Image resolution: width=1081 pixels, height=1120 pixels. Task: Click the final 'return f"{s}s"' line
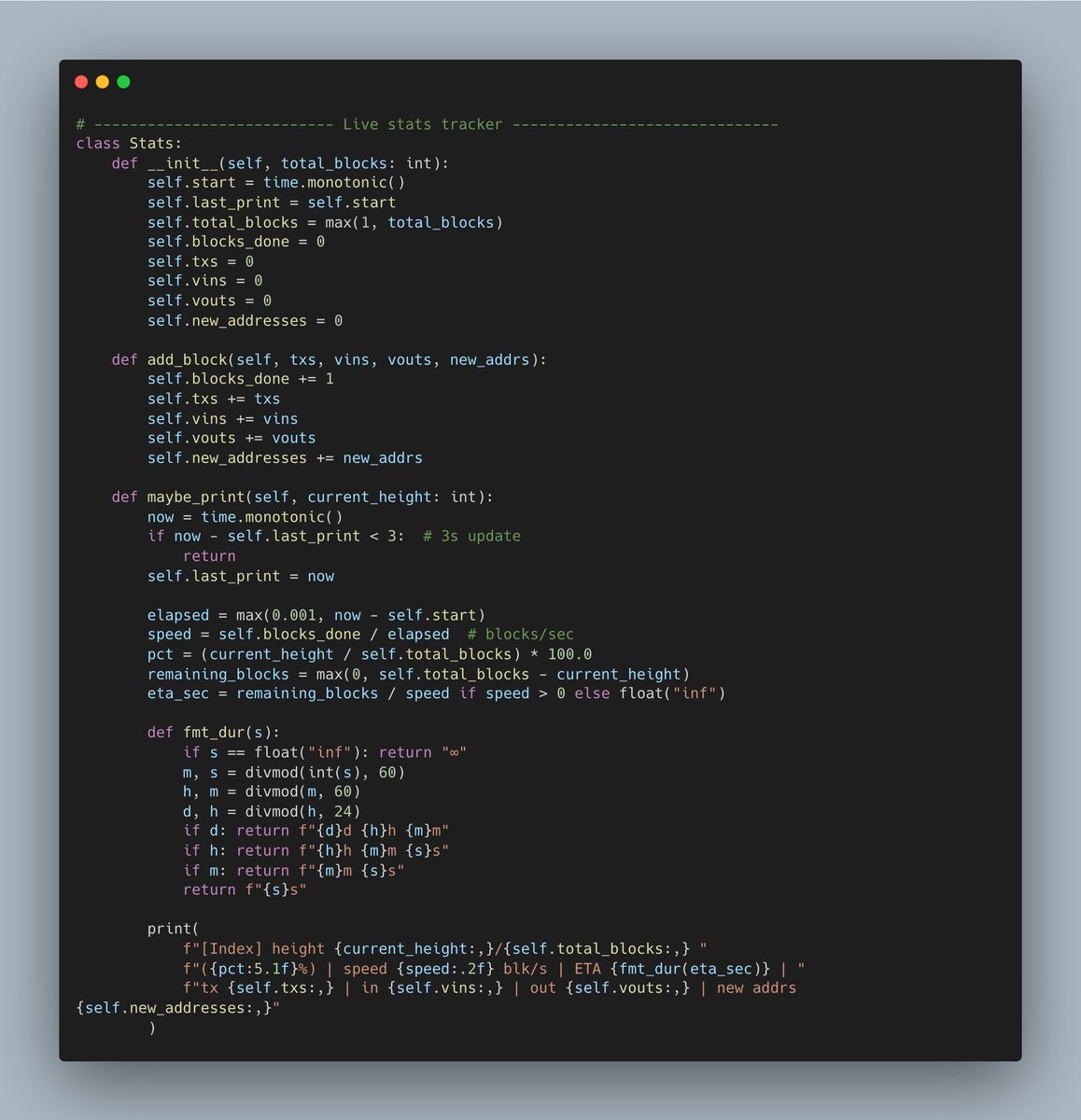click(x=245, y=889)
